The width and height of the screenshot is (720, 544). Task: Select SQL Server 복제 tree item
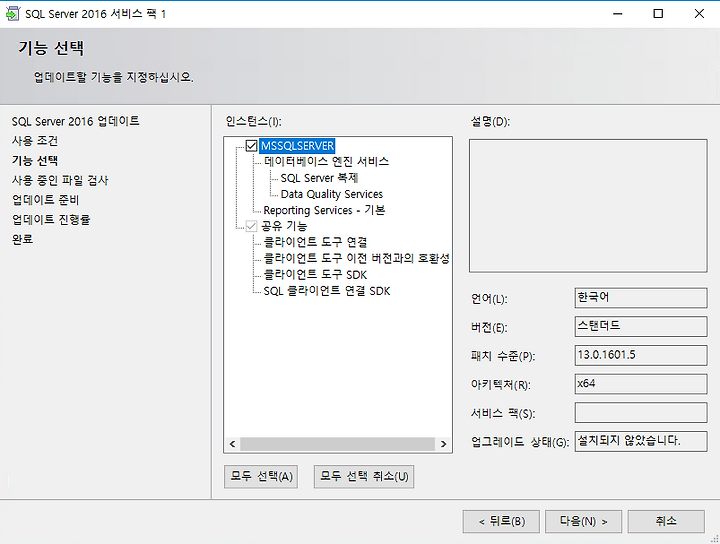[x=319, y=178]
